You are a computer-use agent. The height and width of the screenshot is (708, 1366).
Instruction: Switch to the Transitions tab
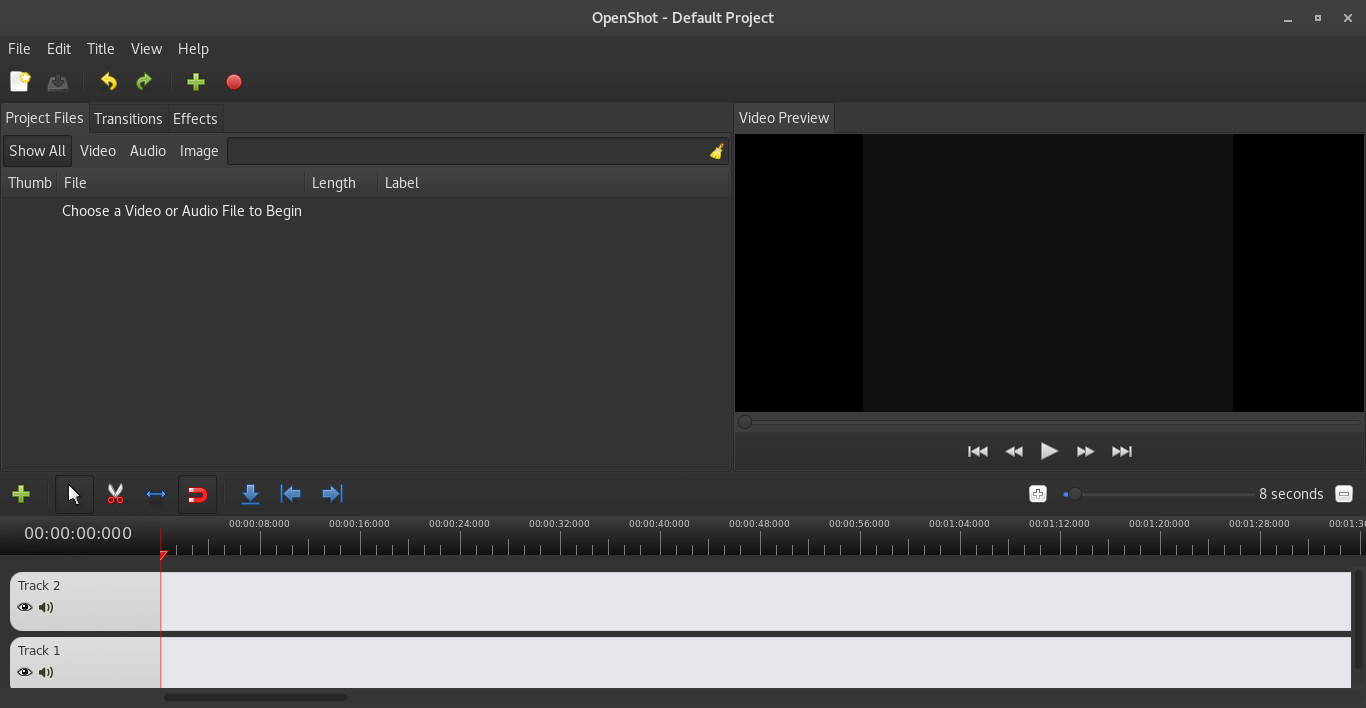(x=128, y=119)
